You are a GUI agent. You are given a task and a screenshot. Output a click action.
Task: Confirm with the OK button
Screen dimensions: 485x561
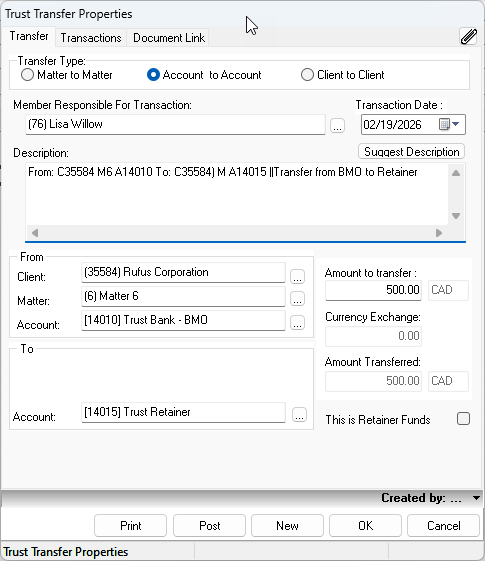click(365, 526)
